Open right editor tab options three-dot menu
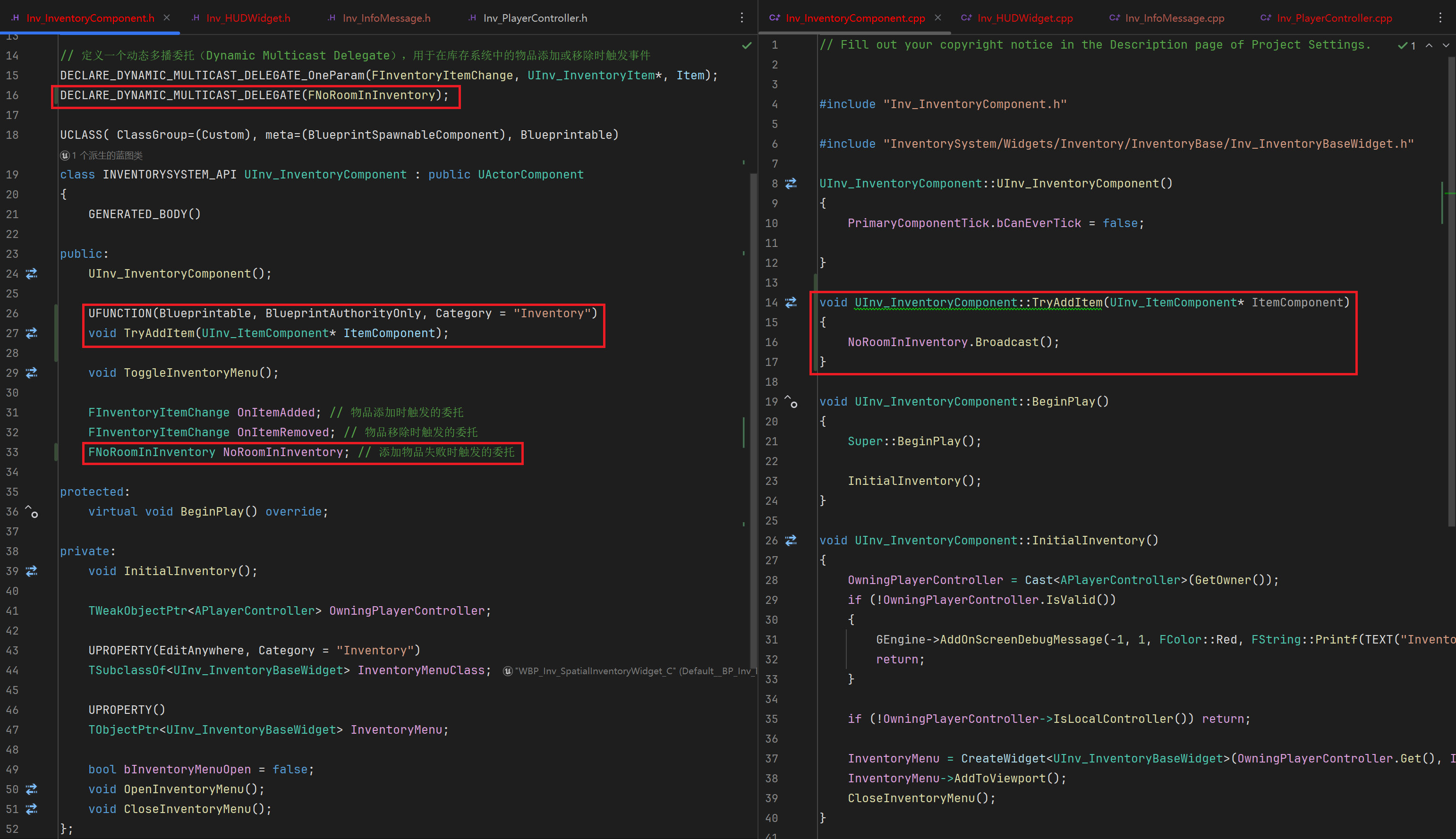This screenshot has height=839, width=1456. coord(1440,18)
